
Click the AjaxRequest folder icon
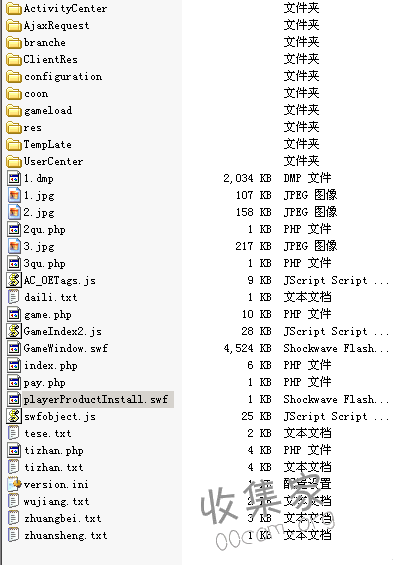14,26
